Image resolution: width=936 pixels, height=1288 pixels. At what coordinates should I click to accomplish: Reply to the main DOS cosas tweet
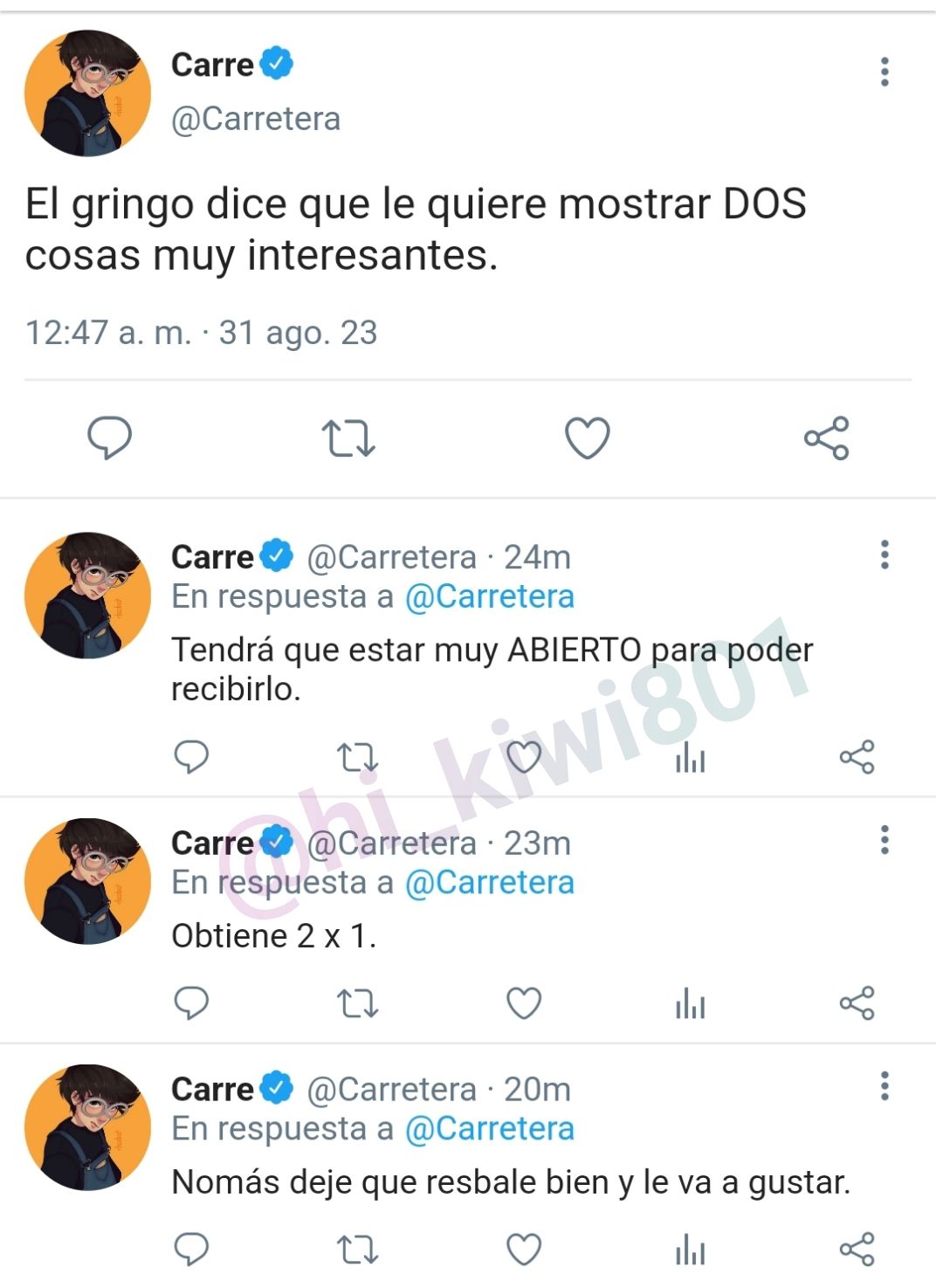[x=109, y=437]
